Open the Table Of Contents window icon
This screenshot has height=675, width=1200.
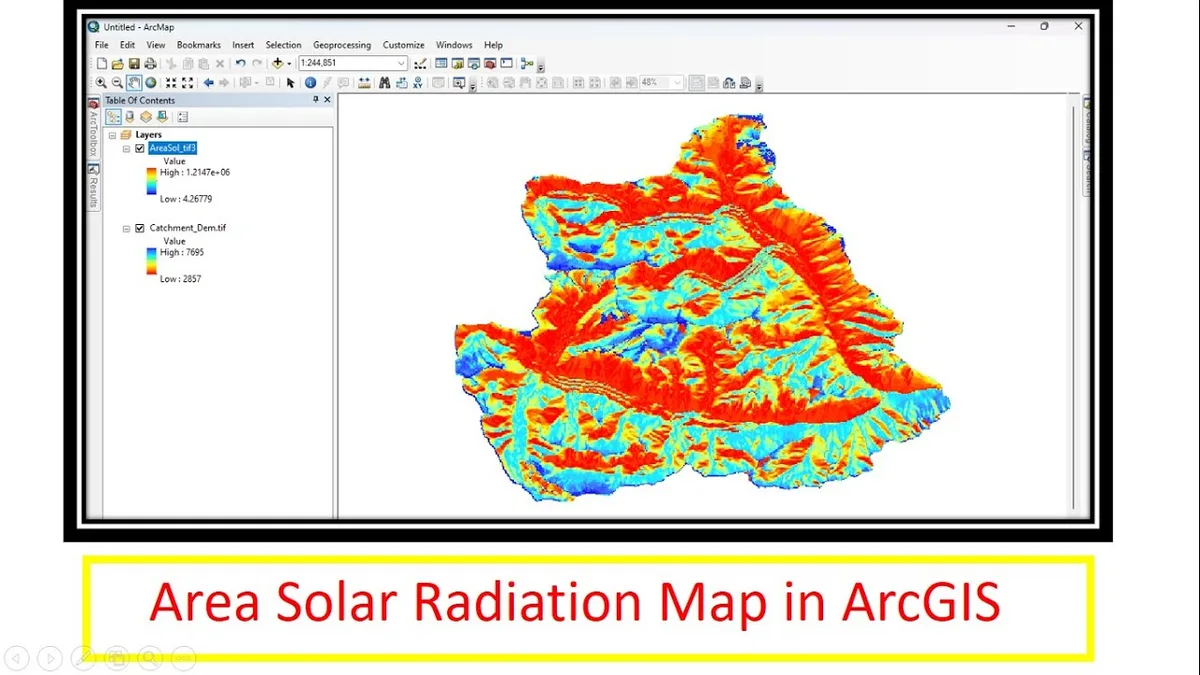coord(441,63)
